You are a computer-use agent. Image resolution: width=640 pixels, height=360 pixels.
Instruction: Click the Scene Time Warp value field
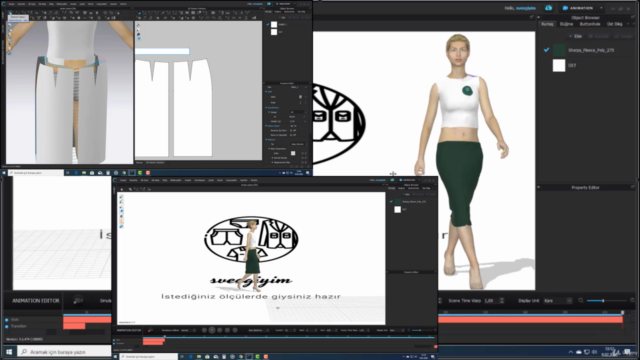(x=491, y=301)
